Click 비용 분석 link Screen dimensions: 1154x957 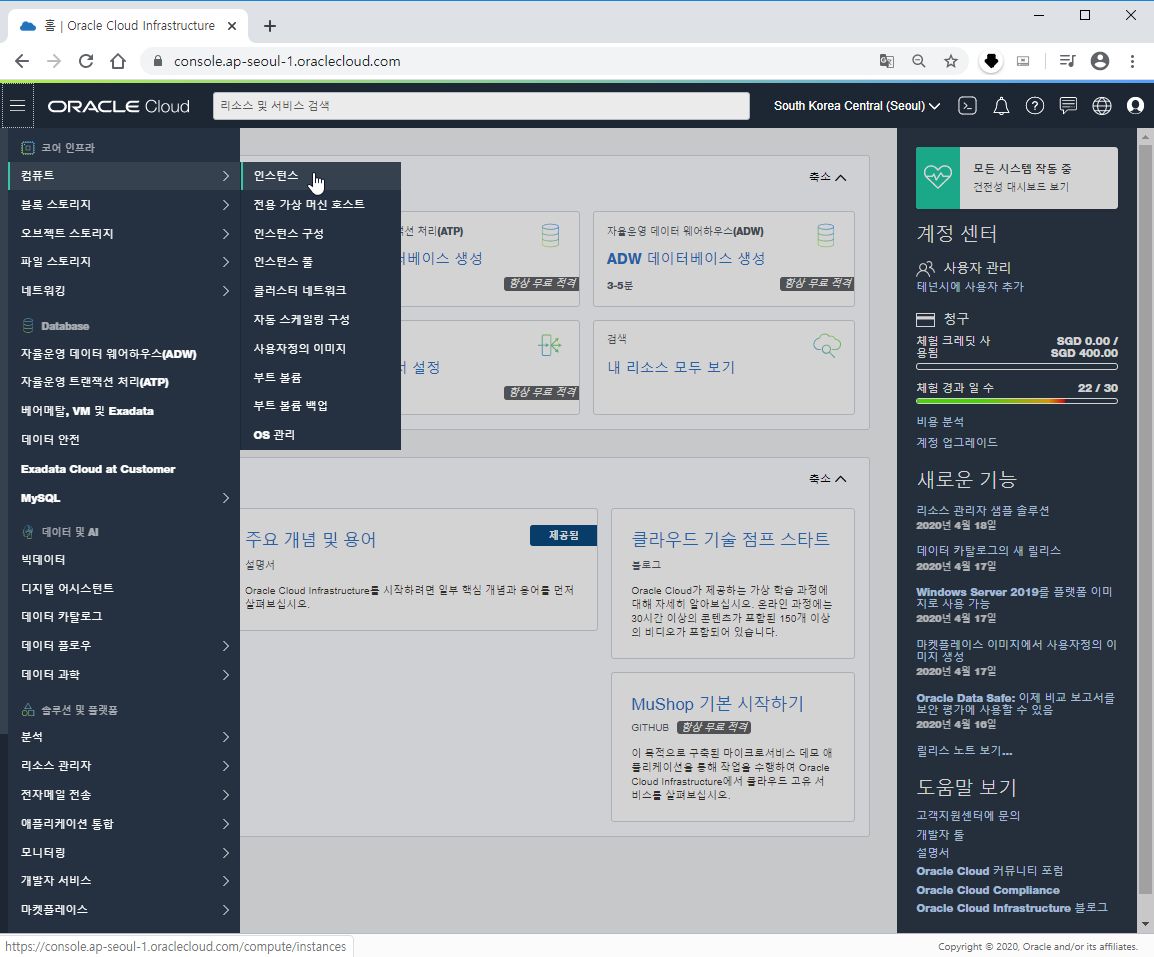click(940, 422)
